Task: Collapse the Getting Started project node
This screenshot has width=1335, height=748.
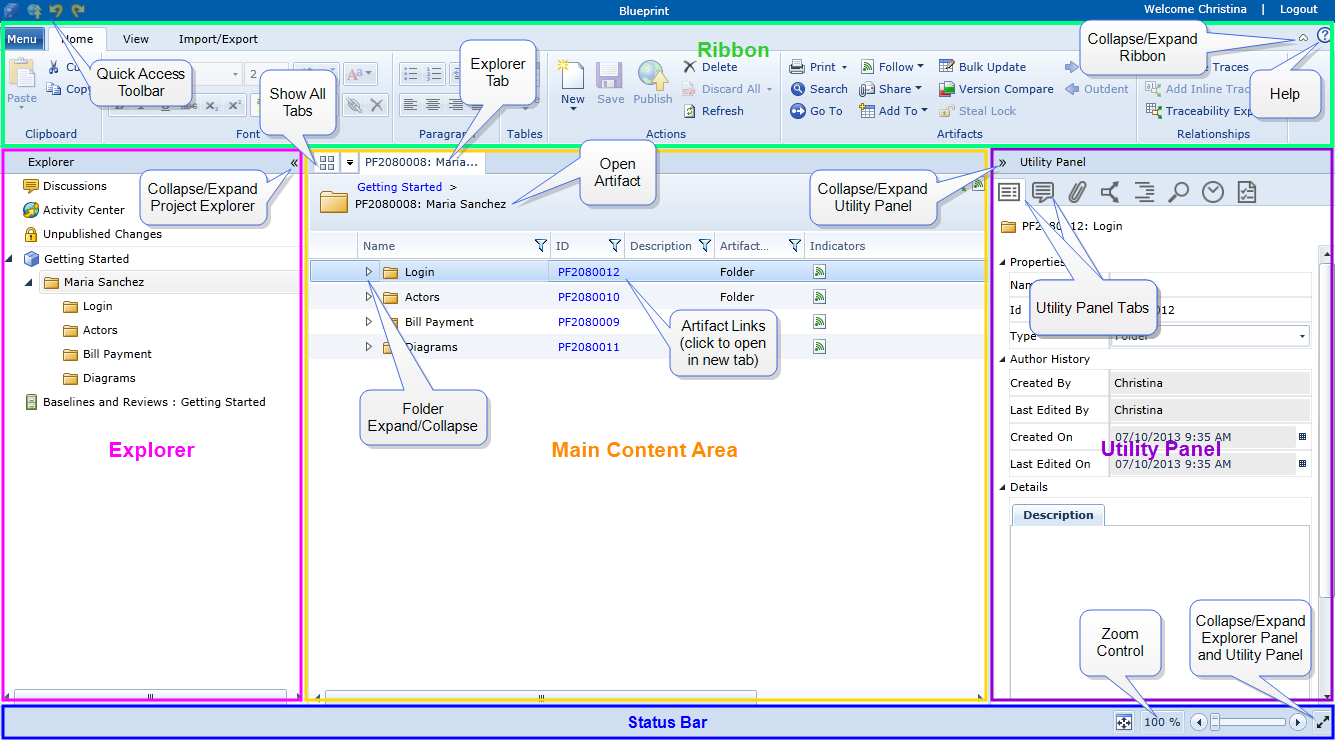Action: [x=9, y=259]
